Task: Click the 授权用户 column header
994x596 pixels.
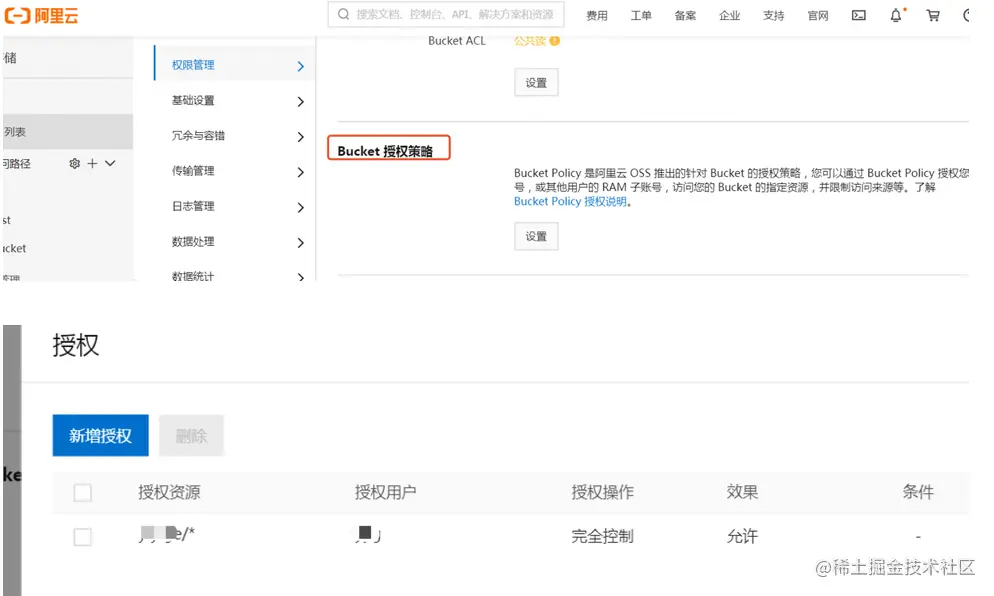Action: tap(385, 492)
